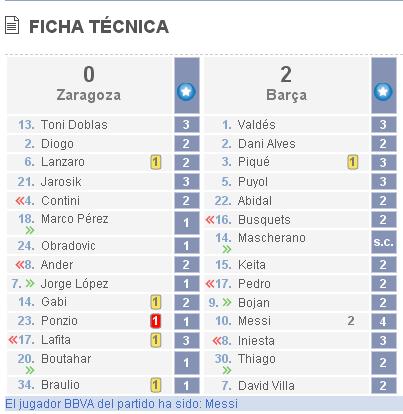The height and width of the screenshot is (414, 403).
Task: Click the red substituted-off arrows beside Busquets
Action: point(210,220)
